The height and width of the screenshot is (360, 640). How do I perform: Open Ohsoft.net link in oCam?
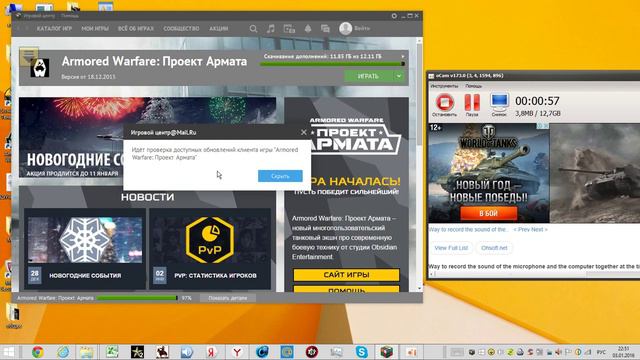(494, 248)
